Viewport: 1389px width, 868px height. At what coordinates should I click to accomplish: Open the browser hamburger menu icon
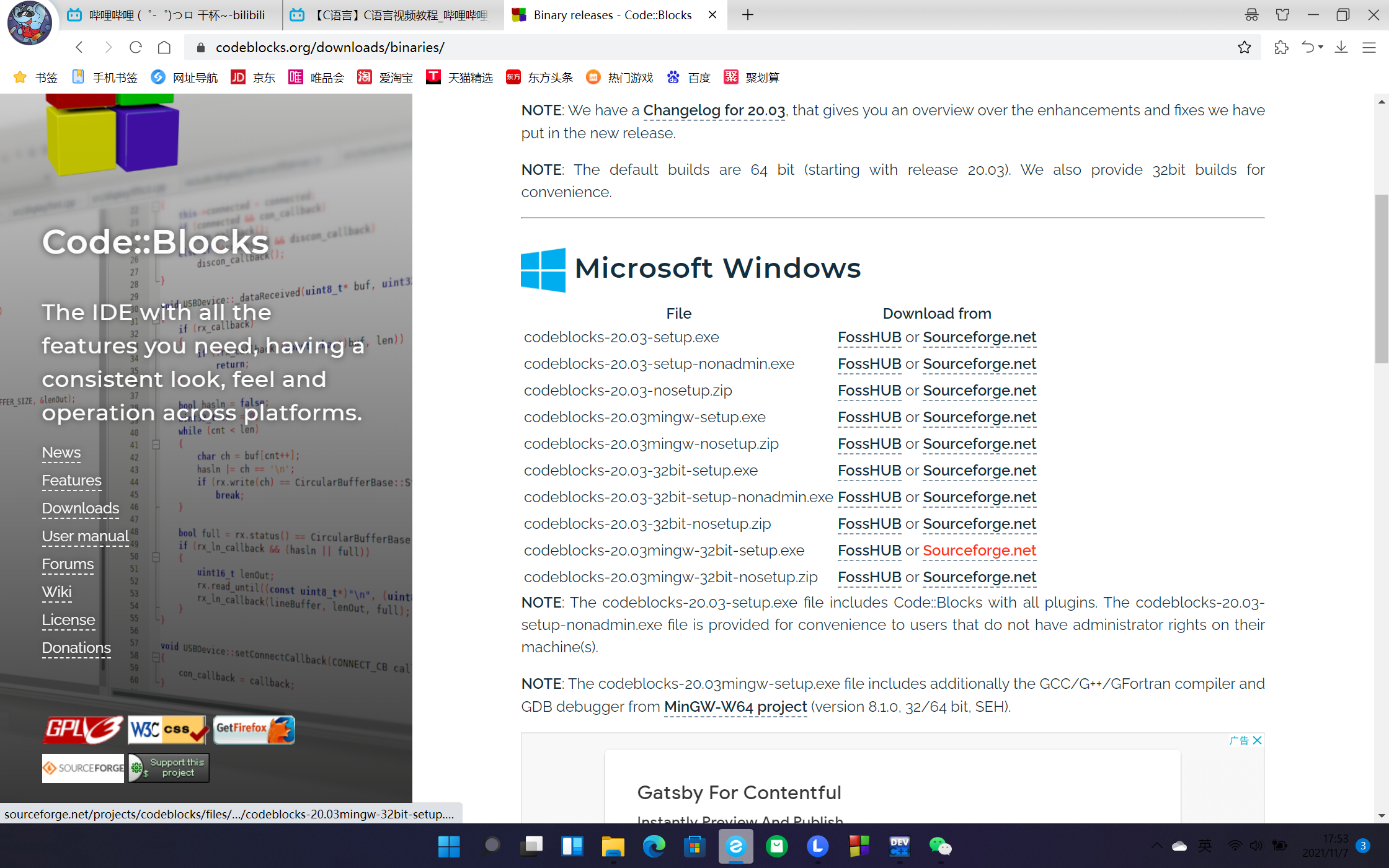tap(1369, 47)
